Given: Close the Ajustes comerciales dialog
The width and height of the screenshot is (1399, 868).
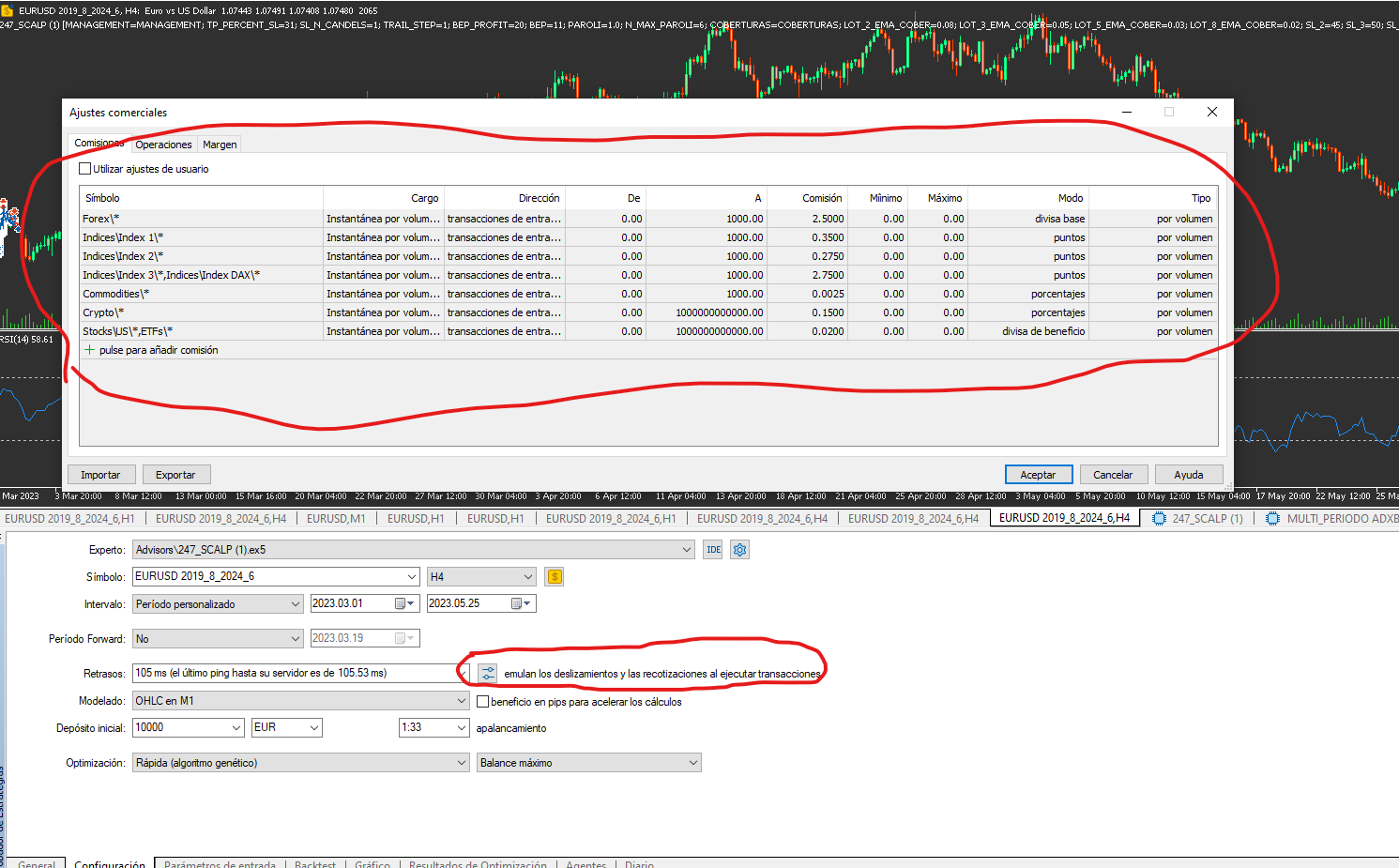Looking at the screenshot, I should [1212, 112].
